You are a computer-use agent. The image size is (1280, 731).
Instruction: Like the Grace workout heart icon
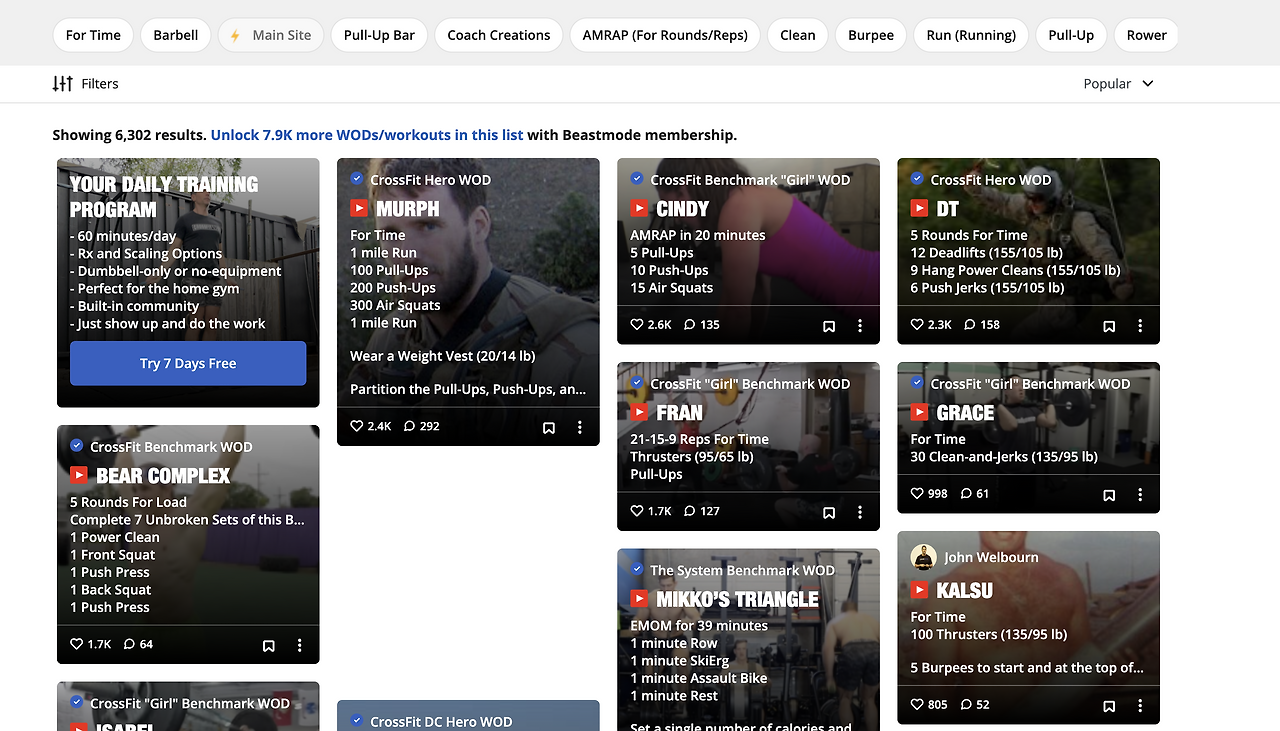pyautogui.click(x=917, y=494)
